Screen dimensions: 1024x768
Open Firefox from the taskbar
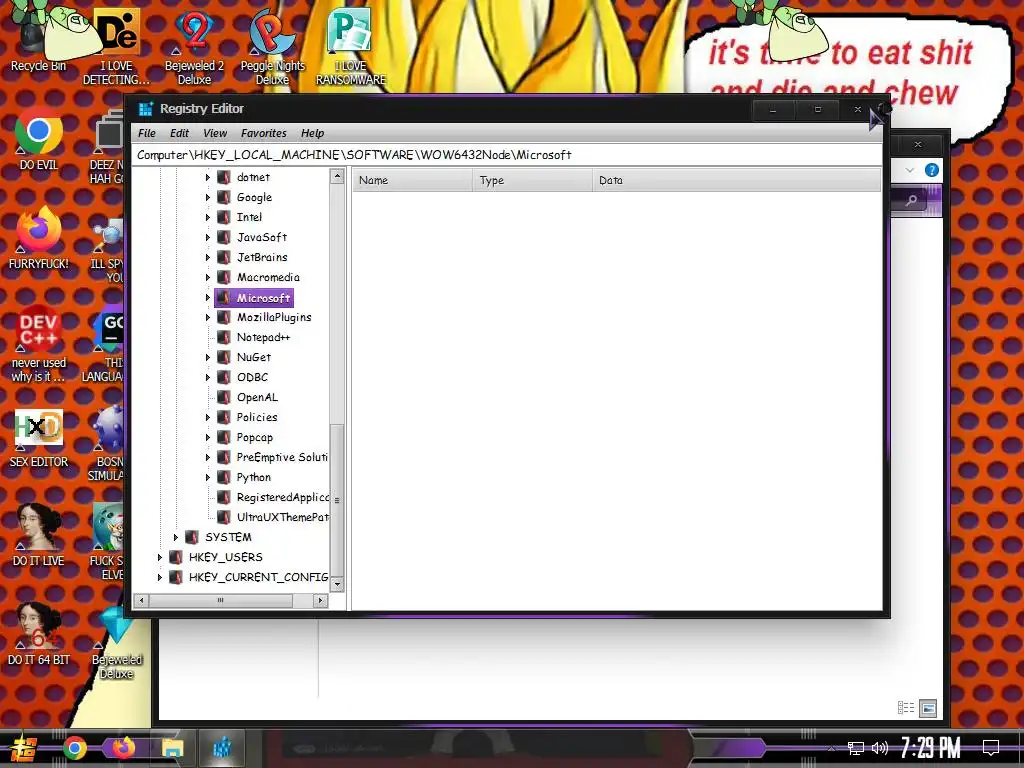click(123, 748)
